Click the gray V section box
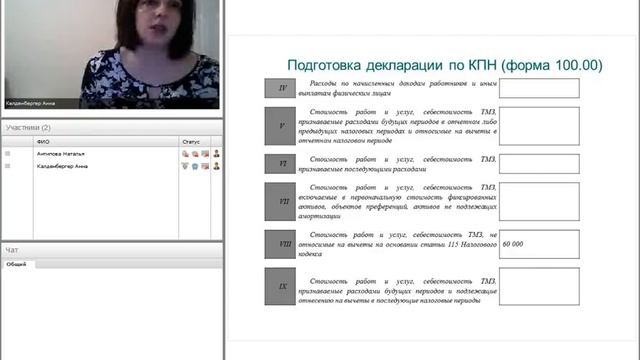The height and width of the screenshot is (360, 640). pyautogui.click(x=280, y=126)
